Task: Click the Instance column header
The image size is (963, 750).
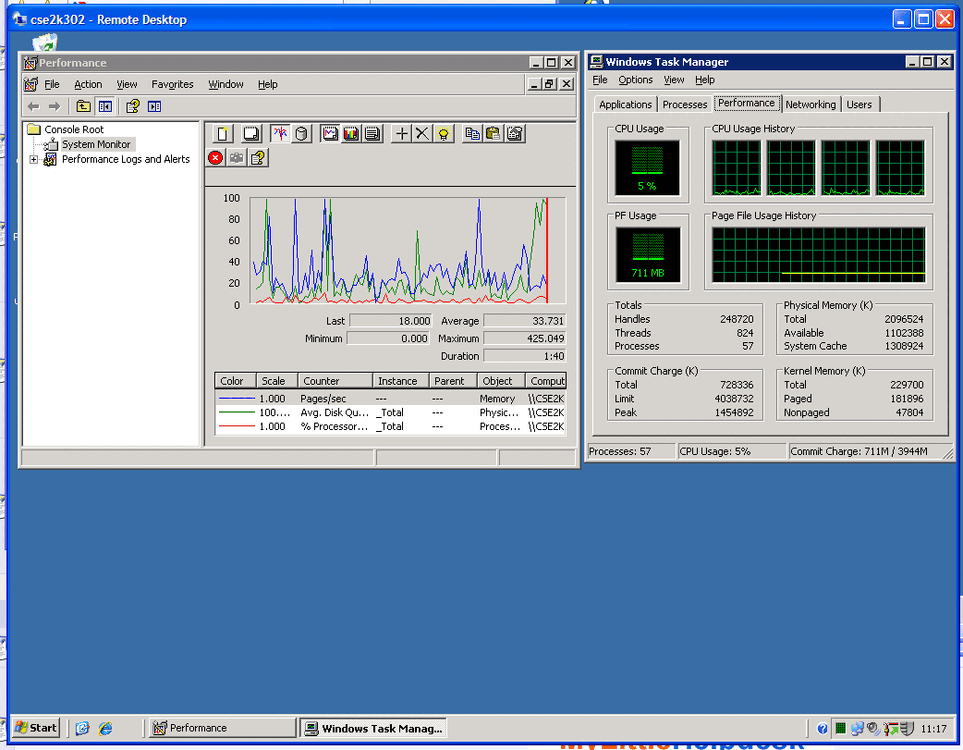Action: (x=400, y=381)
